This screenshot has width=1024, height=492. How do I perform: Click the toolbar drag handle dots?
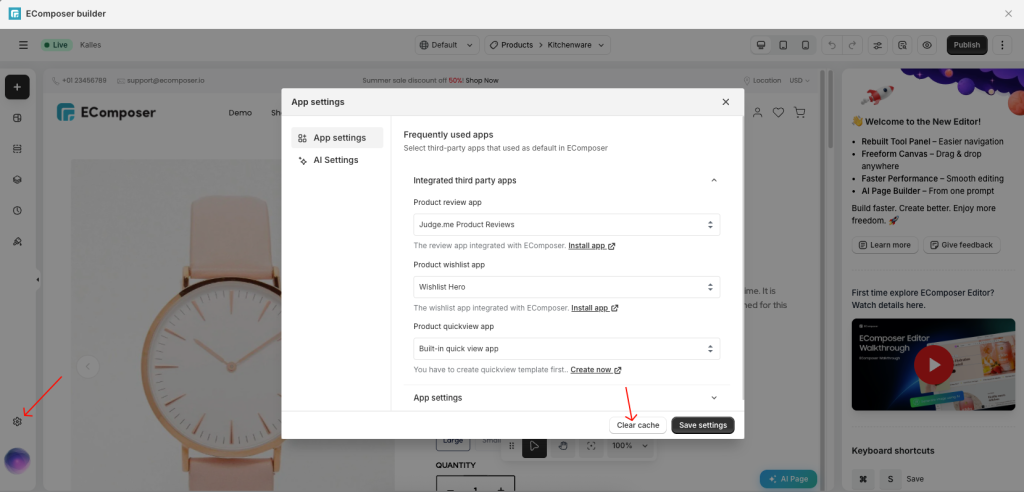(512, 446)
